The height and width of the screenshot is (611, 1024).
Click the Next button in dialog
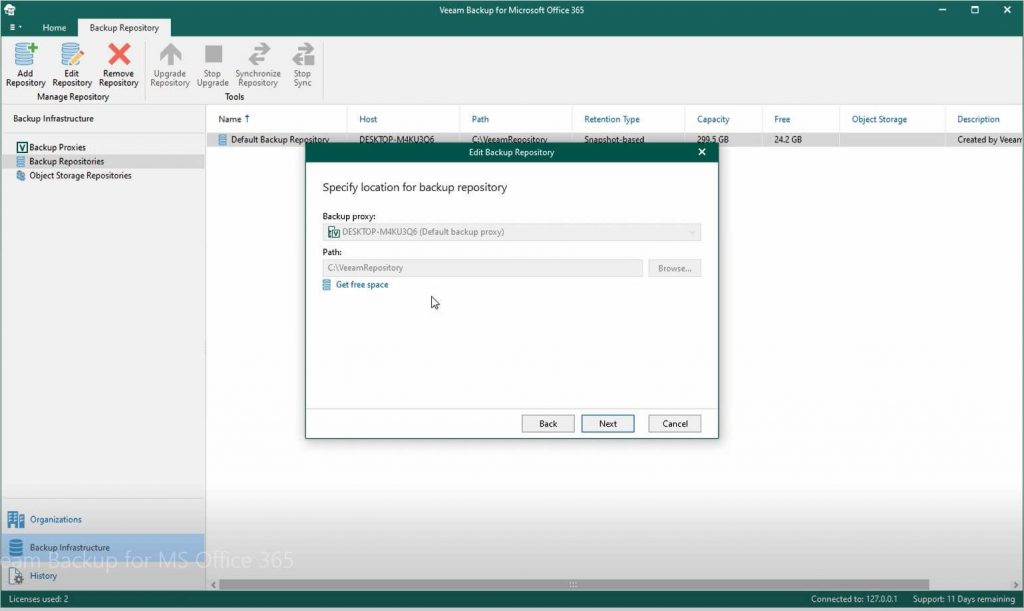(x=608, y=424)
